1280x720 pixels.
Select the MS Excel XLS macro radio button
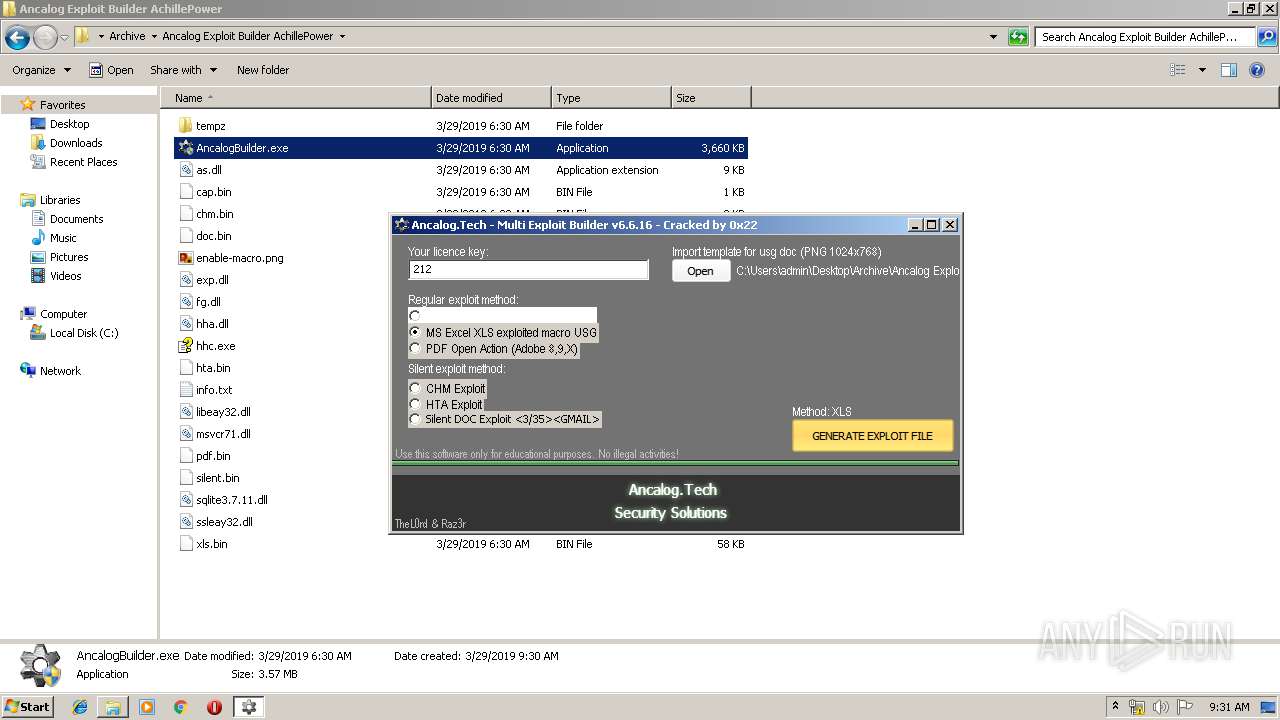click(415, 332)
